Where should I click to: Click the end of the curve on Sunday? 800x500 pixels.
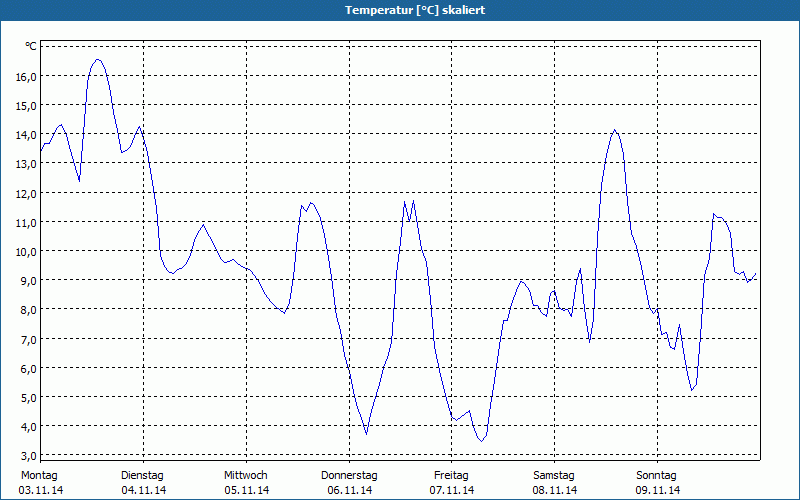(x=756, y=274)
